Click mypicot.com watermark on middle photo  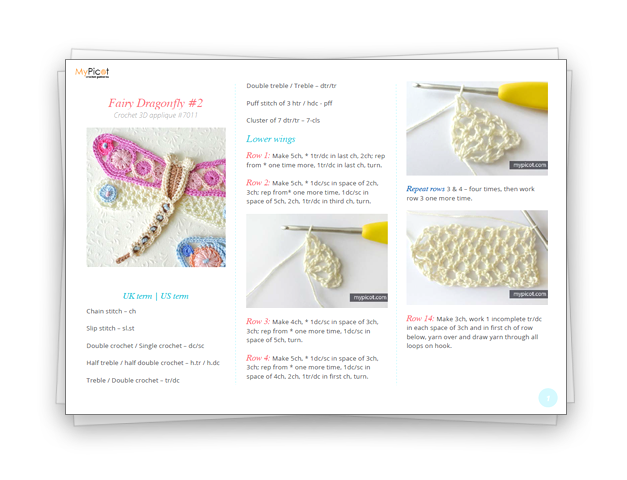point(369,297)
